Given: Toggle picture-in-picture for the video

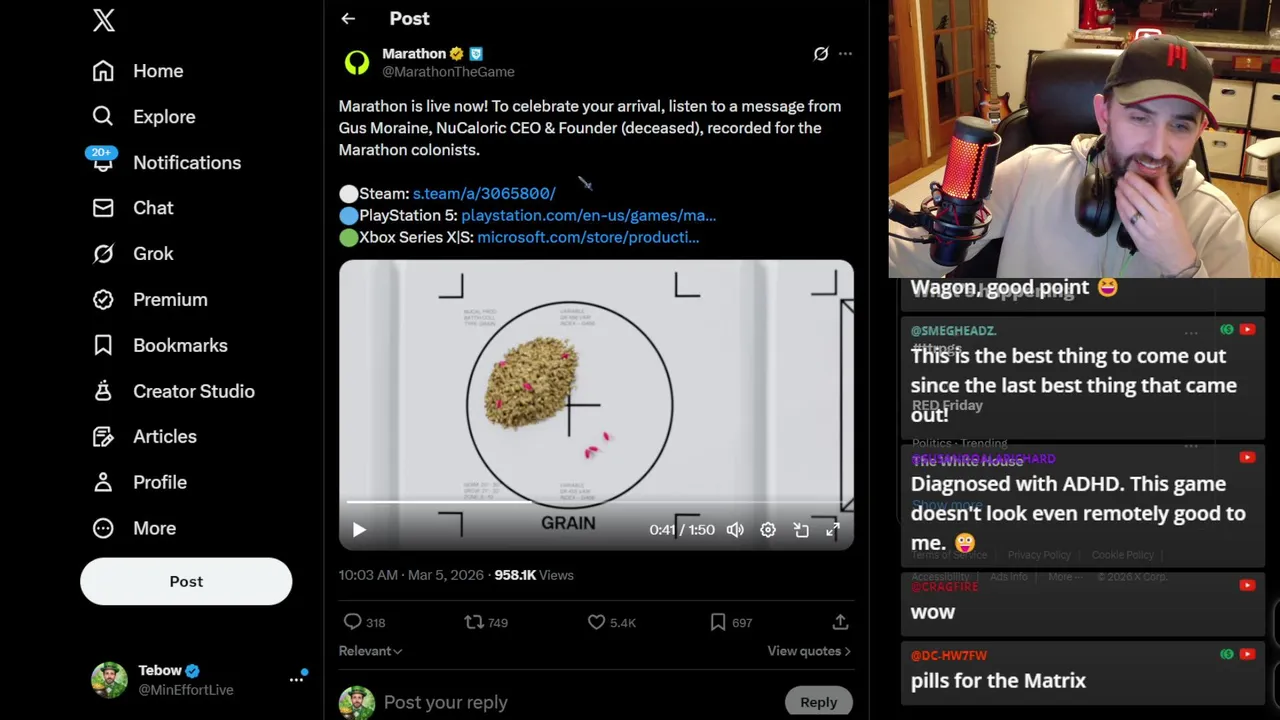Looking at the screenshot, I should (801, 530).
